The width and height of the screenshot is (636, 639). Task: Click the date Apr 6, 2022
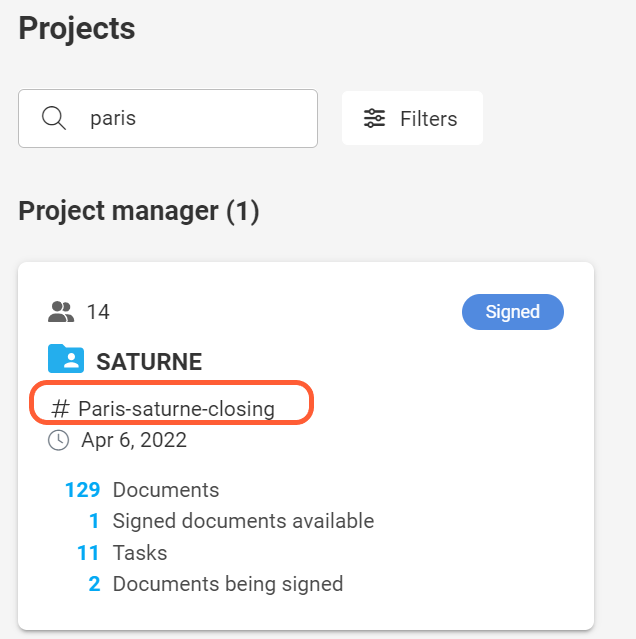(134, 440)
